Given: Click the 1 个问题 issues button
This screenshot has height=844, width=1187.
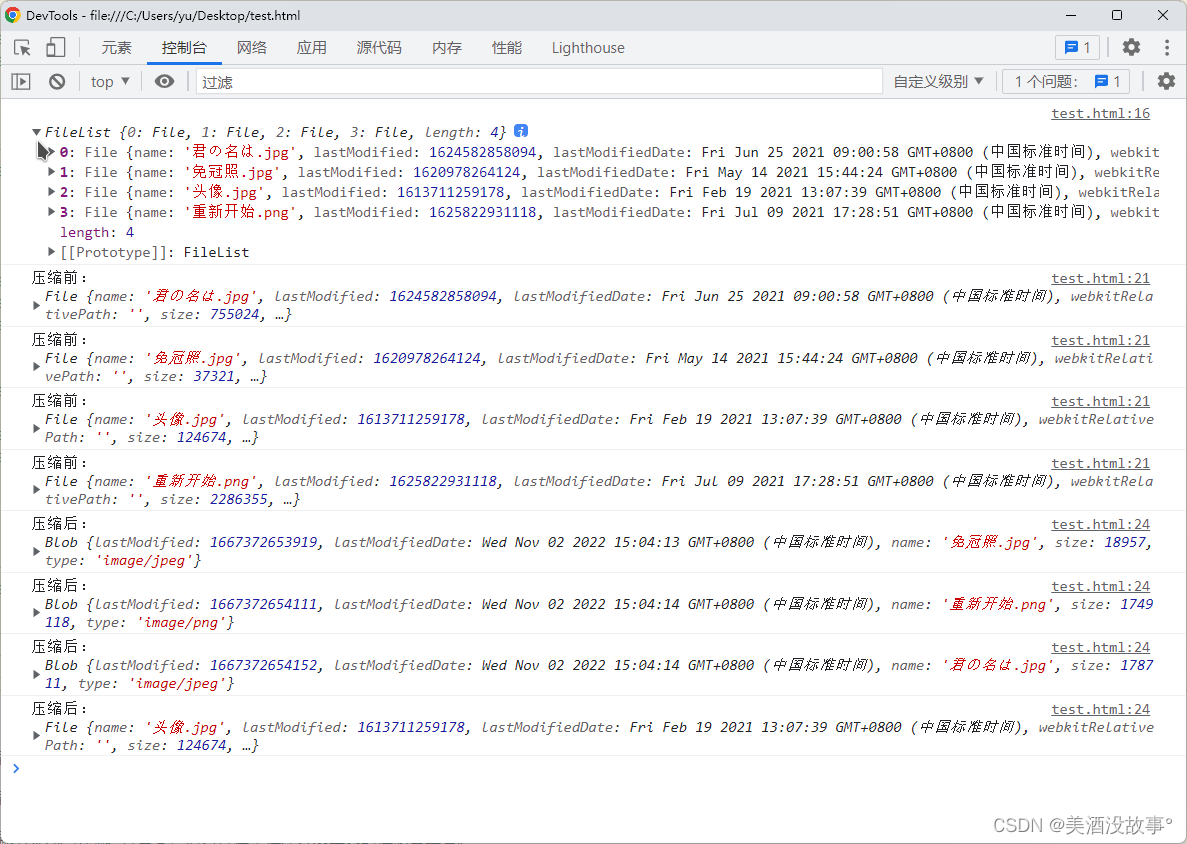Looking at the screenshot, I should [1066, 82].
